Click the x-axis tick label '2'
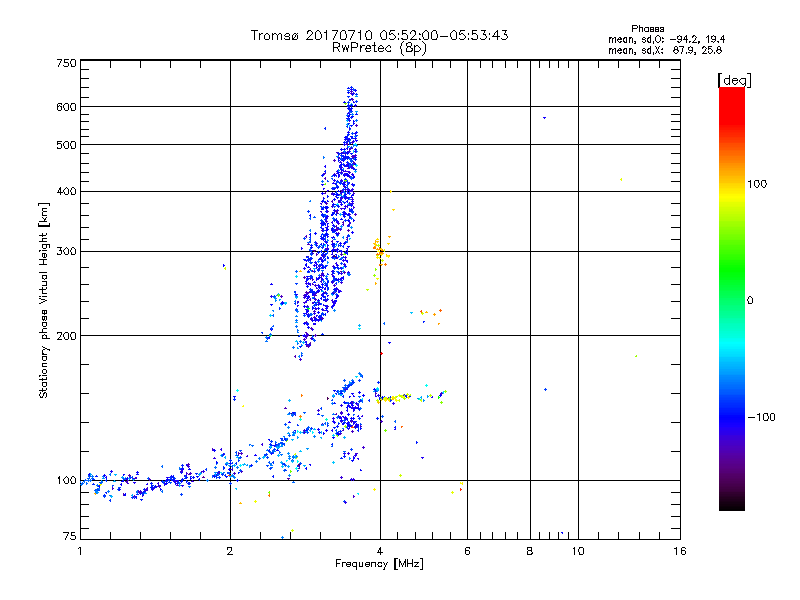The height and width of the screenshot is (600, 800). coord(230,551)
